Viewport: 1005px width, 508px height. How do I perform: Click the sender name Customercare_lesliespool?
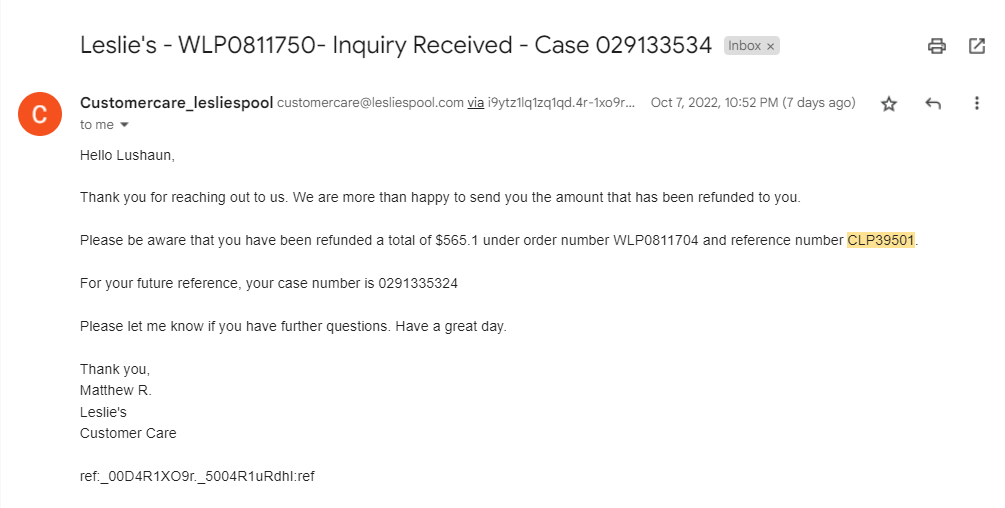point(177,102)
